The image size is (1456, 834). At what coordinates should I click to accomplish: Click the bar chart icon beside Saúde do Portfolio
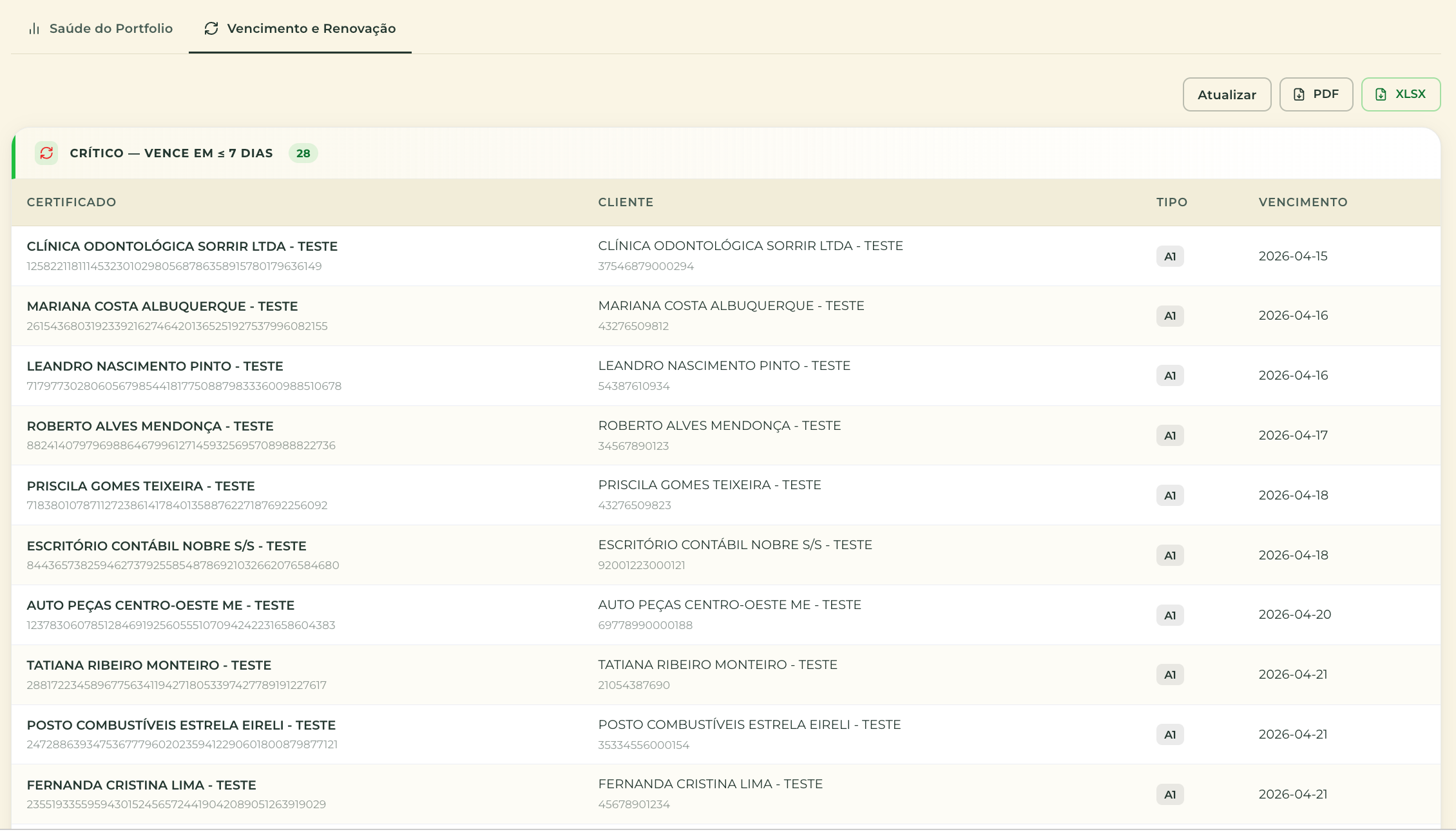(34, 28)
